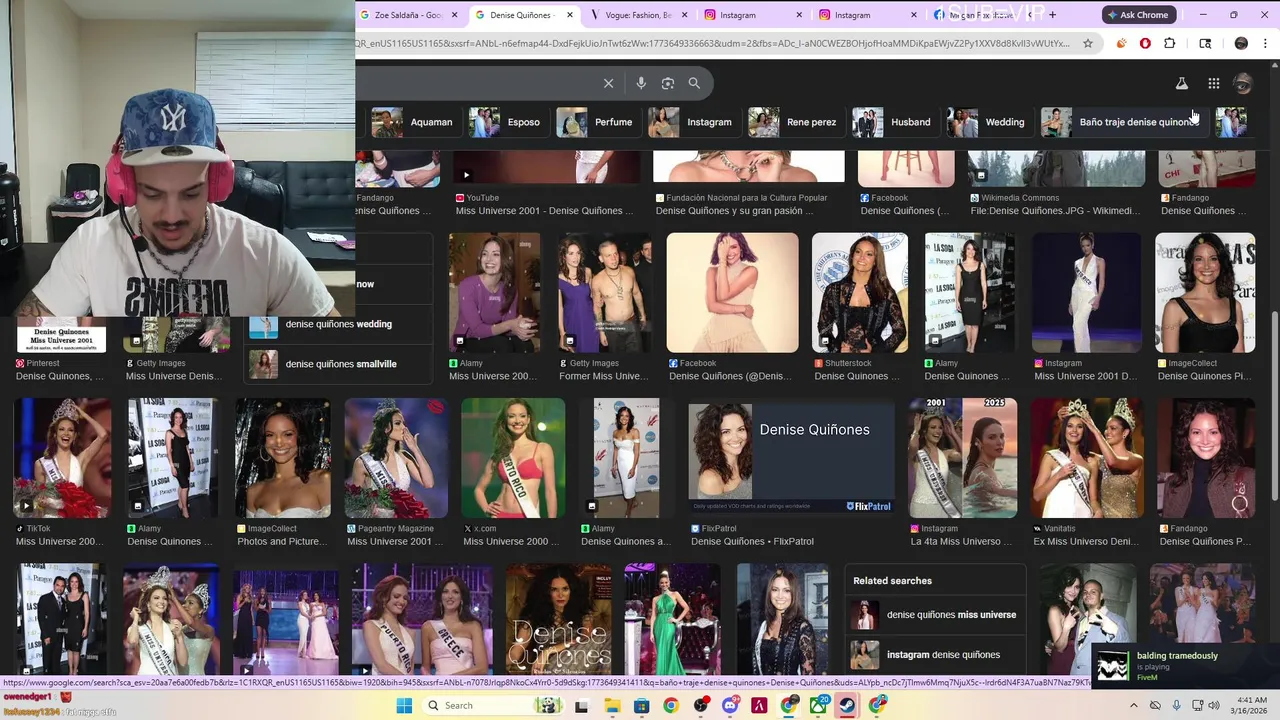Open related search denise quiñones miss universe

[935, 615]
